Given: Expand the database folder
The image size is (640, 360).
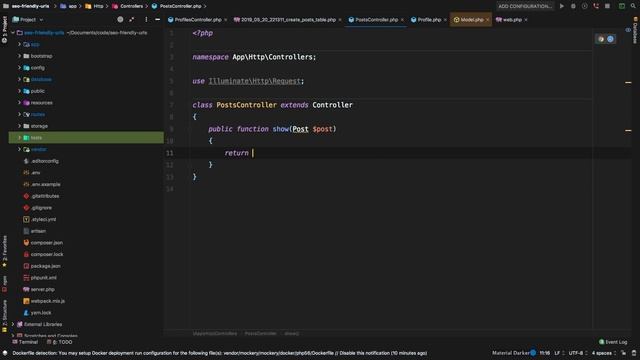Looking at the screenshot, I should click(19, 79).
